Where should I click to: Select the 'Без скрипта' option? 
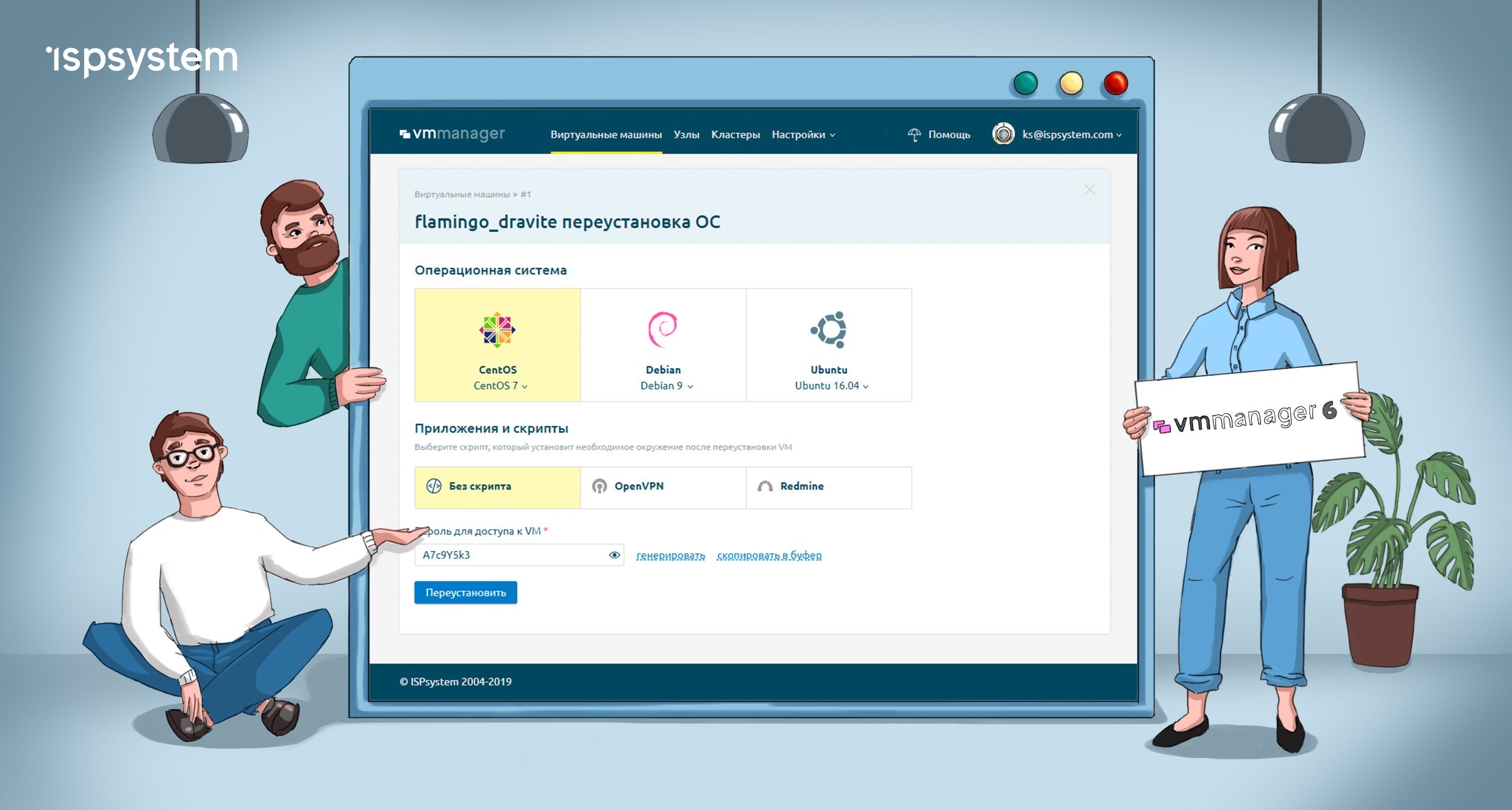(x=497, y=487)
